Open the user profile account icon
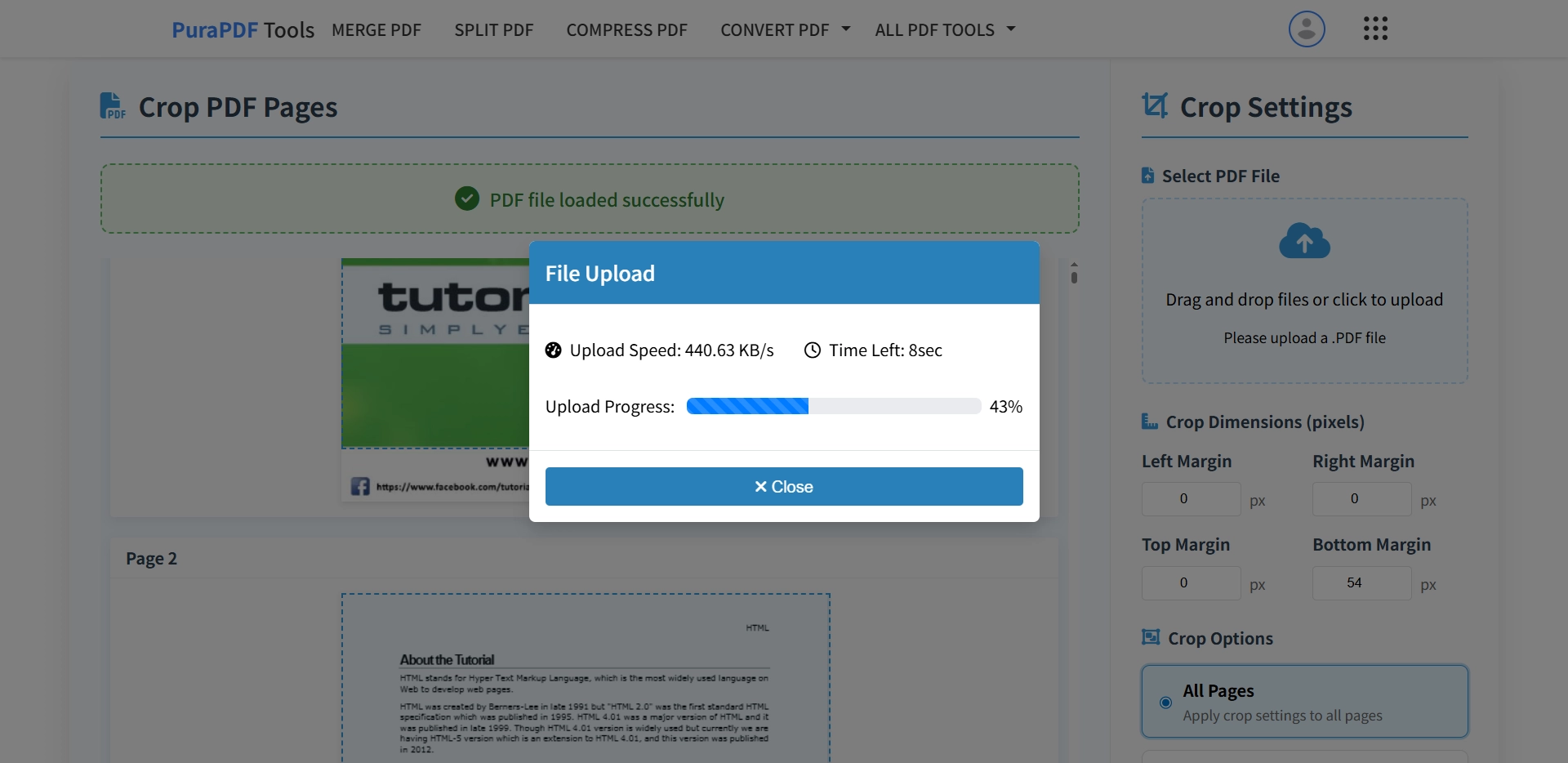Screen dimensions: 1568x763 (x=1306, y=29)
